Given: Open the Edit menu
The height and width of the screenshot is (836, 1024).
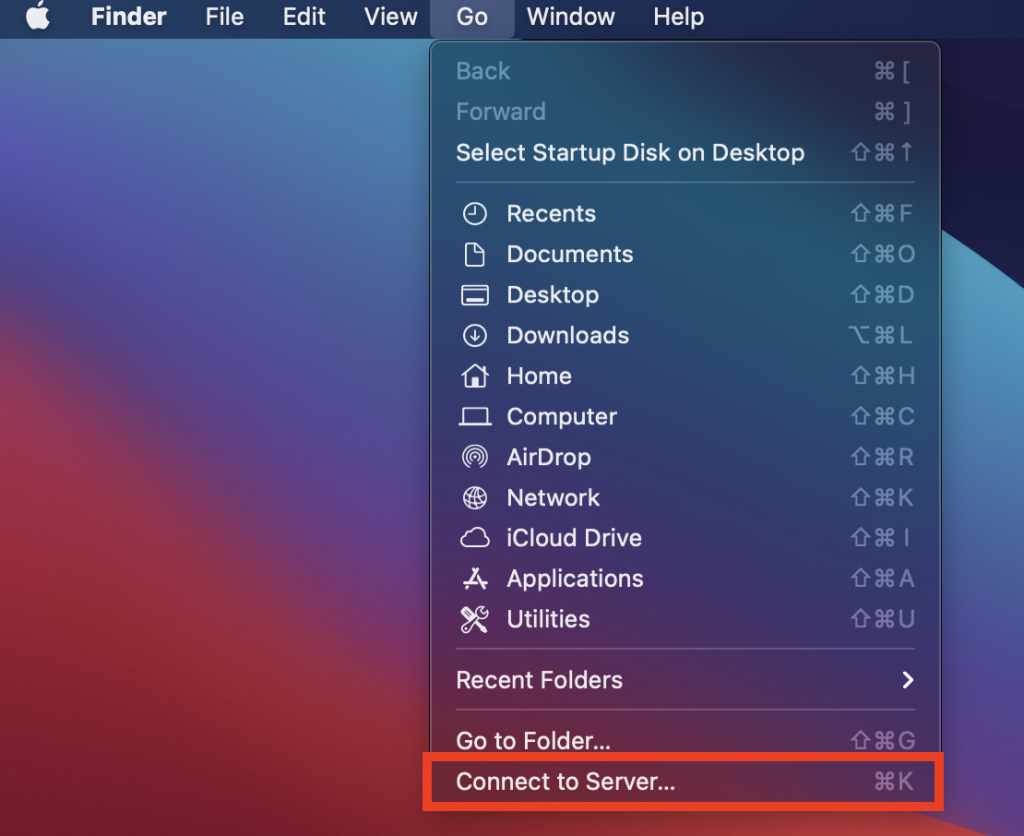Looking at the screenshot, I should point(304,16).
